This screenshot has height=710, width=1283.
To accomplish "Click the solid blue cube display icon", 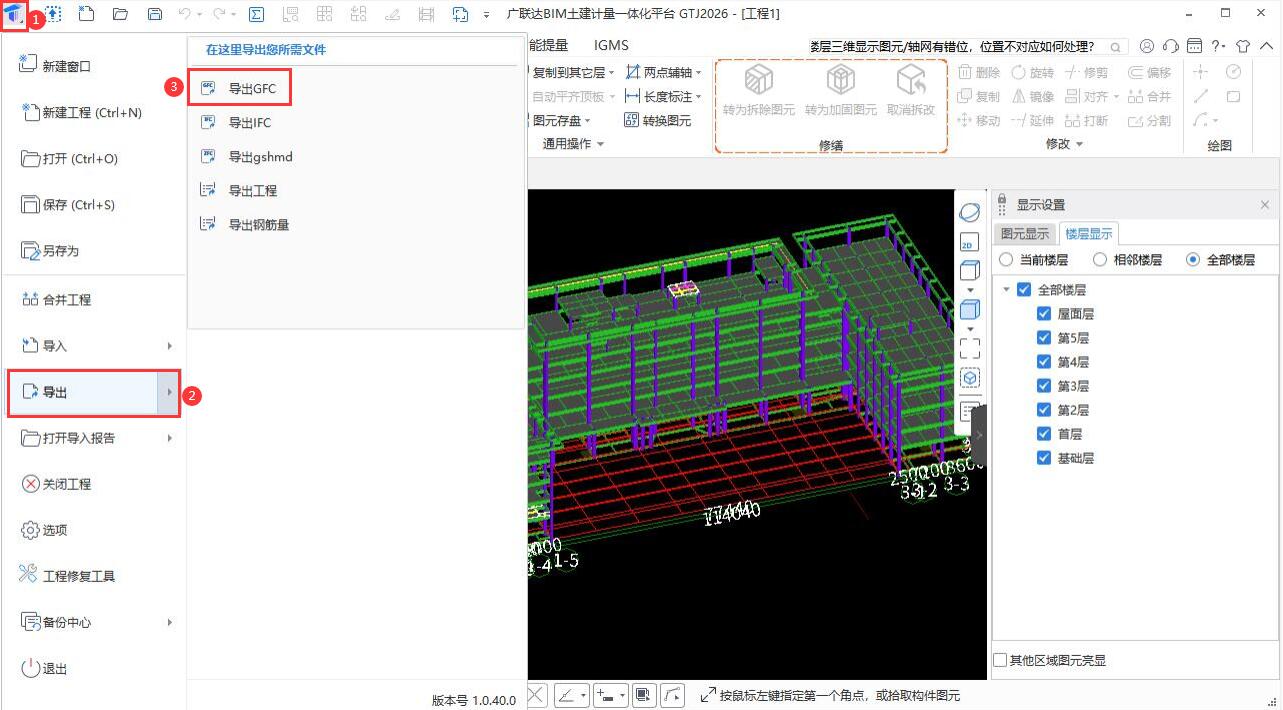I will pyautogui.click(x=969, y=309).
